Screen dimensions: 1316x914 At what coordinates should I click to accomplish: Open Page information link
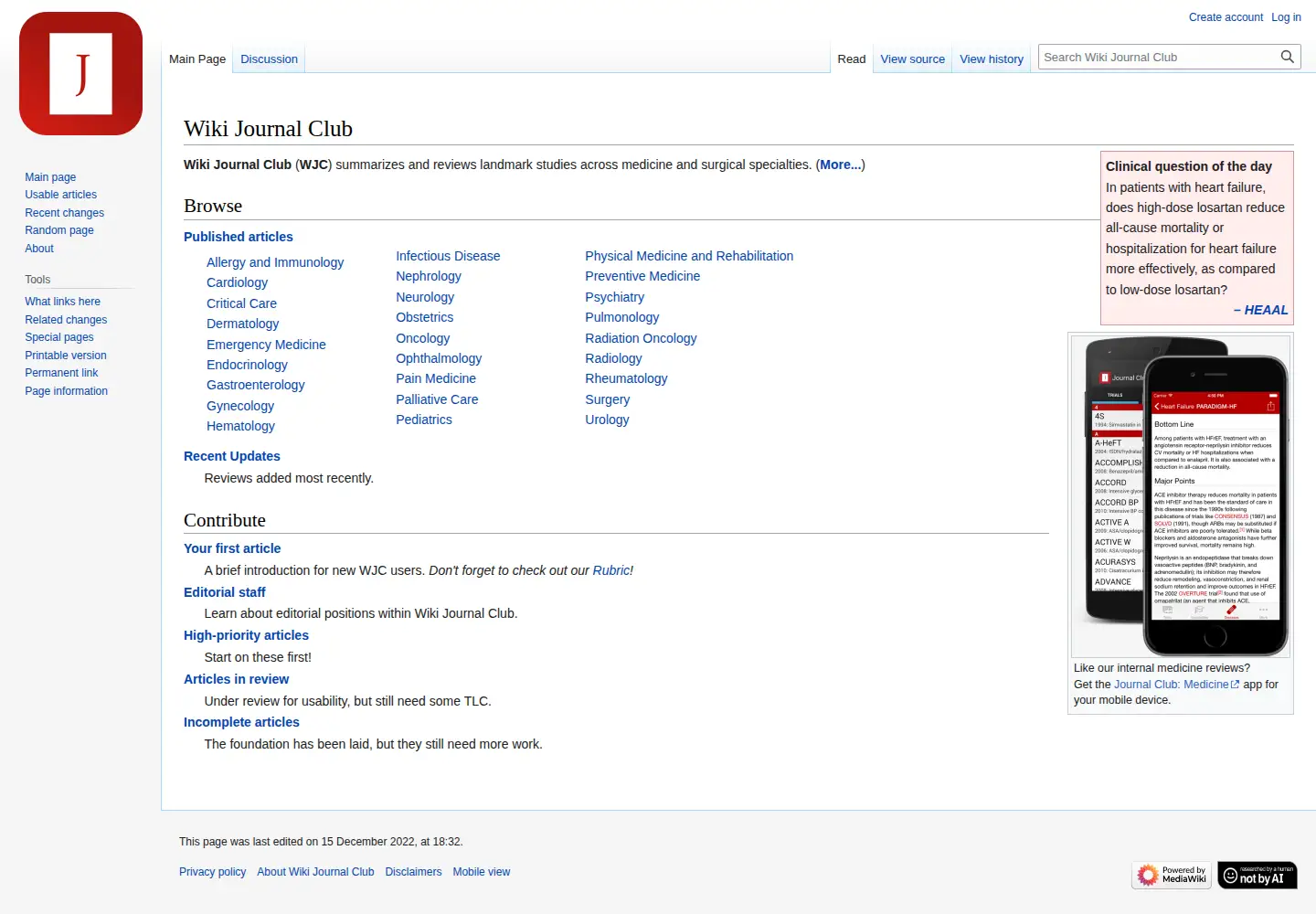[66, 391]
